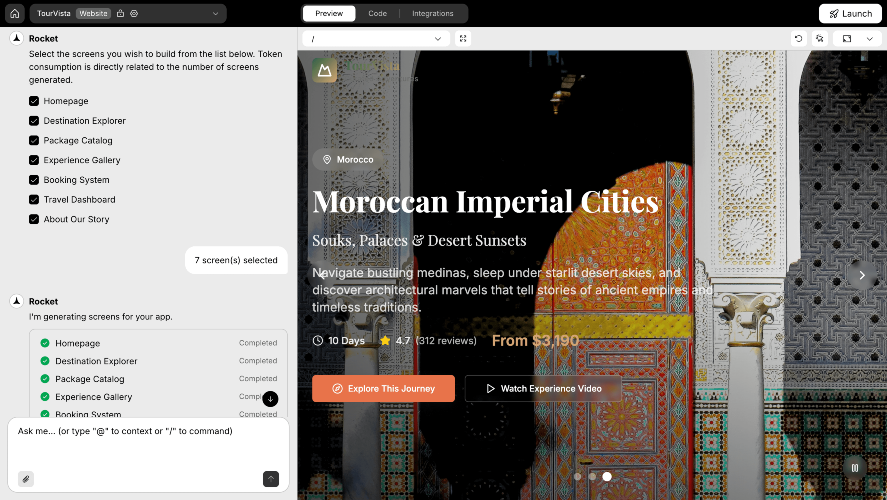
Task: Click the '(312 reviews)' text
Action: [446, 340]
